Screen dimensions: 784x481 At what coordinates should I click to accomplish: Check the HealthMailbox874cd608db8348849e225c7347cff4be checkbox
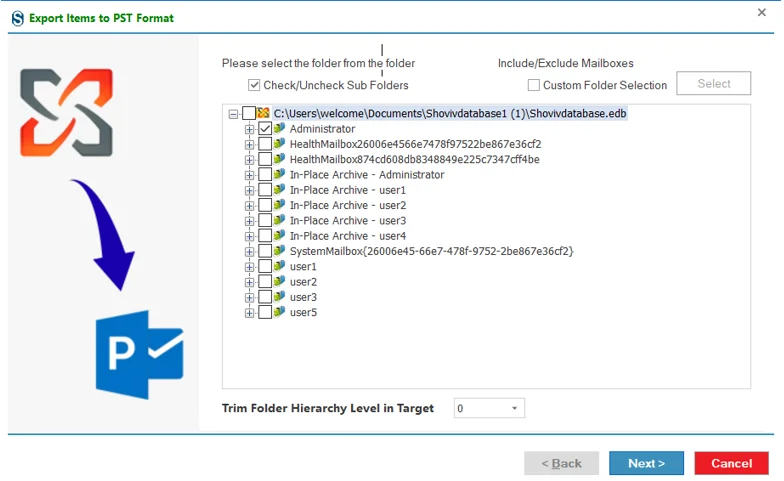click(265, 159)
